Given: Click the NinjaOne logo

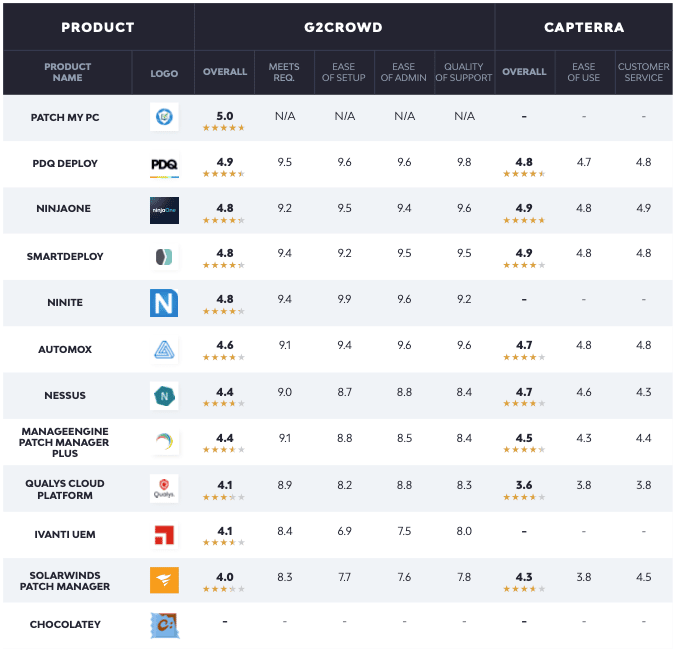Looking at the screenshot, I should point(164,210).
